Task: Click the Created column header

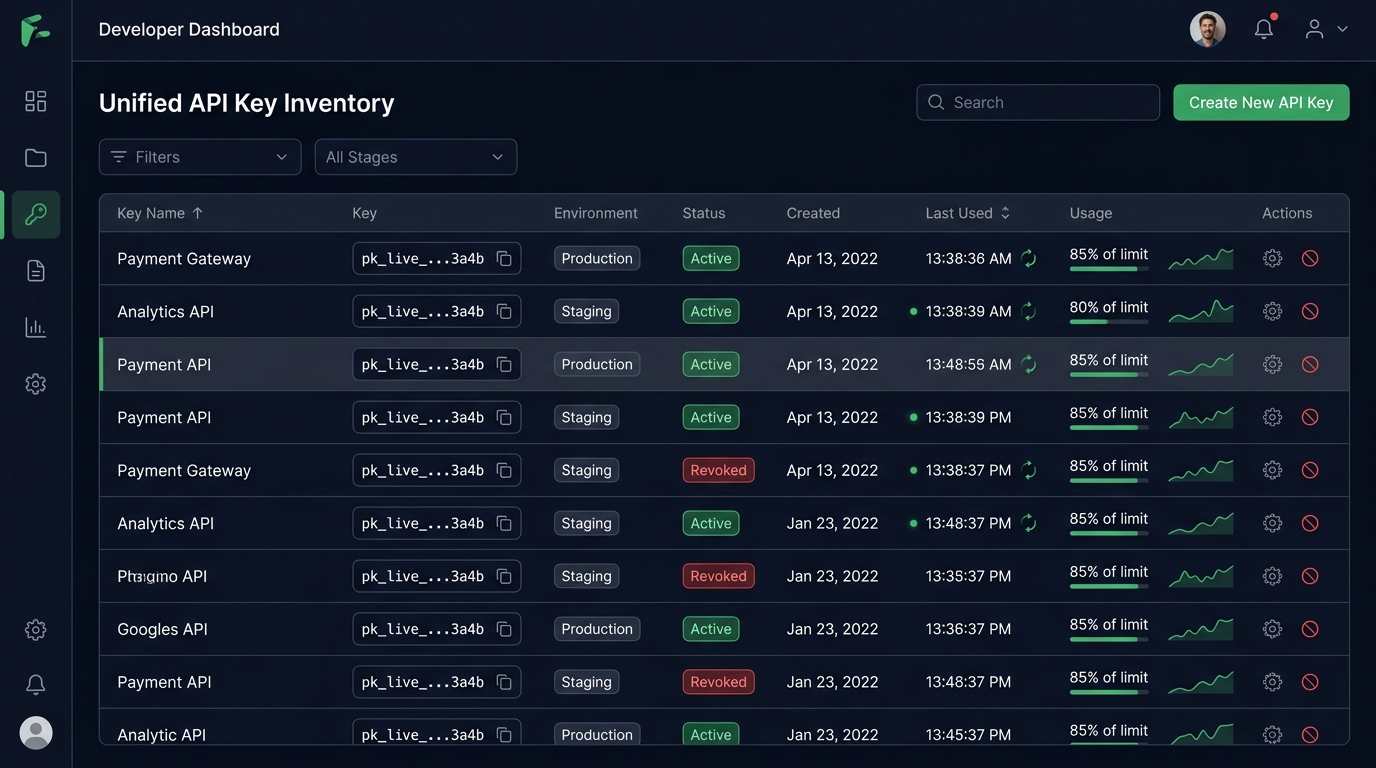Action: [813, 213]
